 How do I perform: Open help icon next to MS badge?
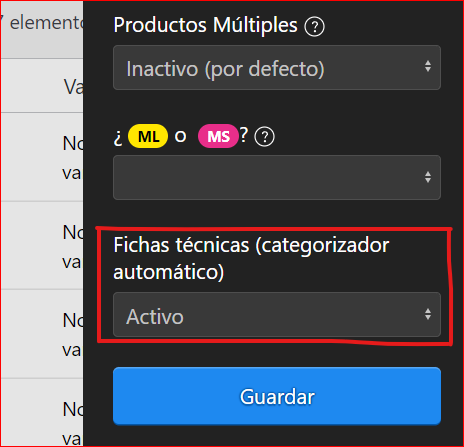pyautogui.click(x=264, y=137)
